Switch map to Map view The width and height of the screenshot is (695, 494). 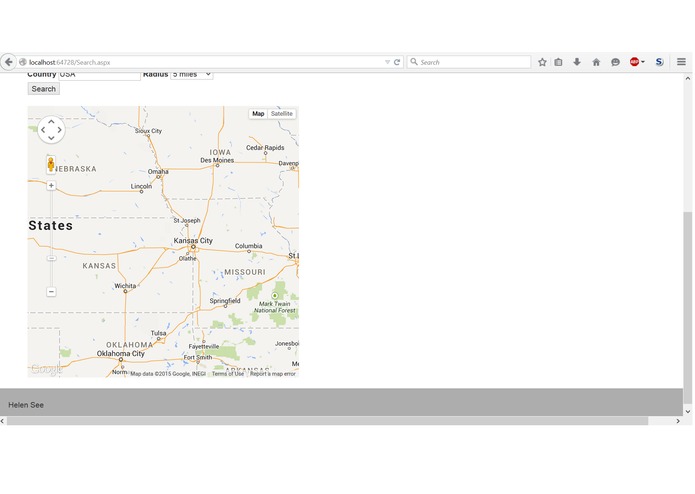click(x=258, y=114)
